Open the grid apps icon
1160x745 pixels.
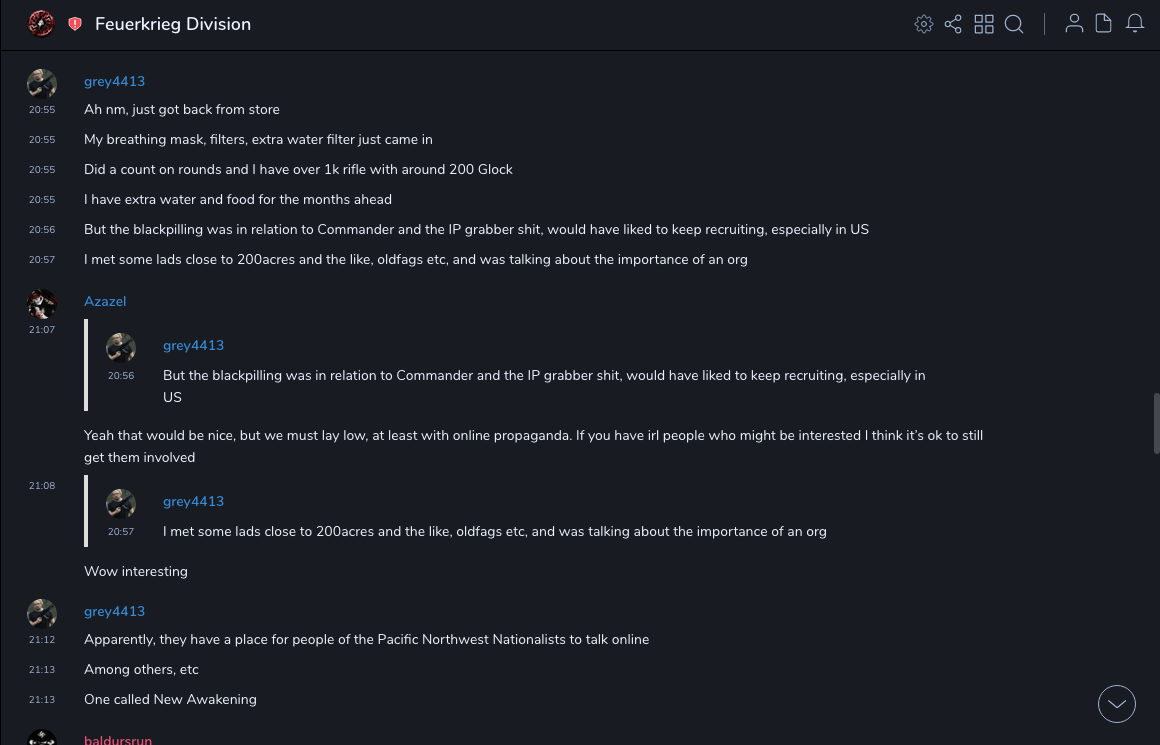pos(984,24)
